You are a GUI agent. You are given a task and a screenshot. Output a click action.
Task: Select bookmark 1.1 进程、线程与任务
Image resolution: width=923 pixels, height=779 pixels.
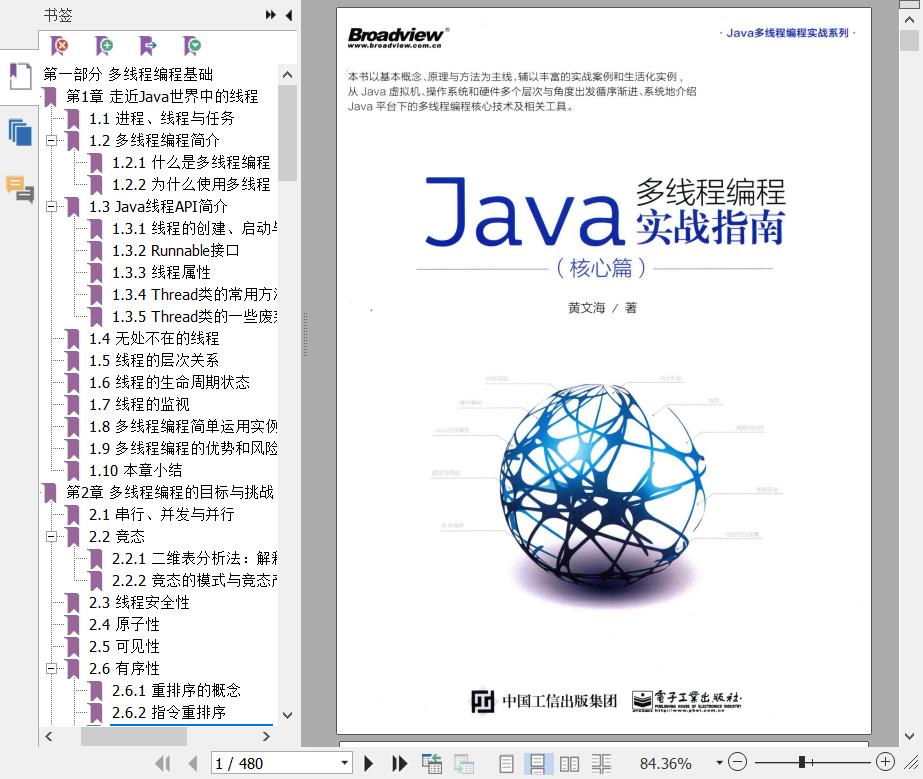pyautogui.click(x=162, y=118)
